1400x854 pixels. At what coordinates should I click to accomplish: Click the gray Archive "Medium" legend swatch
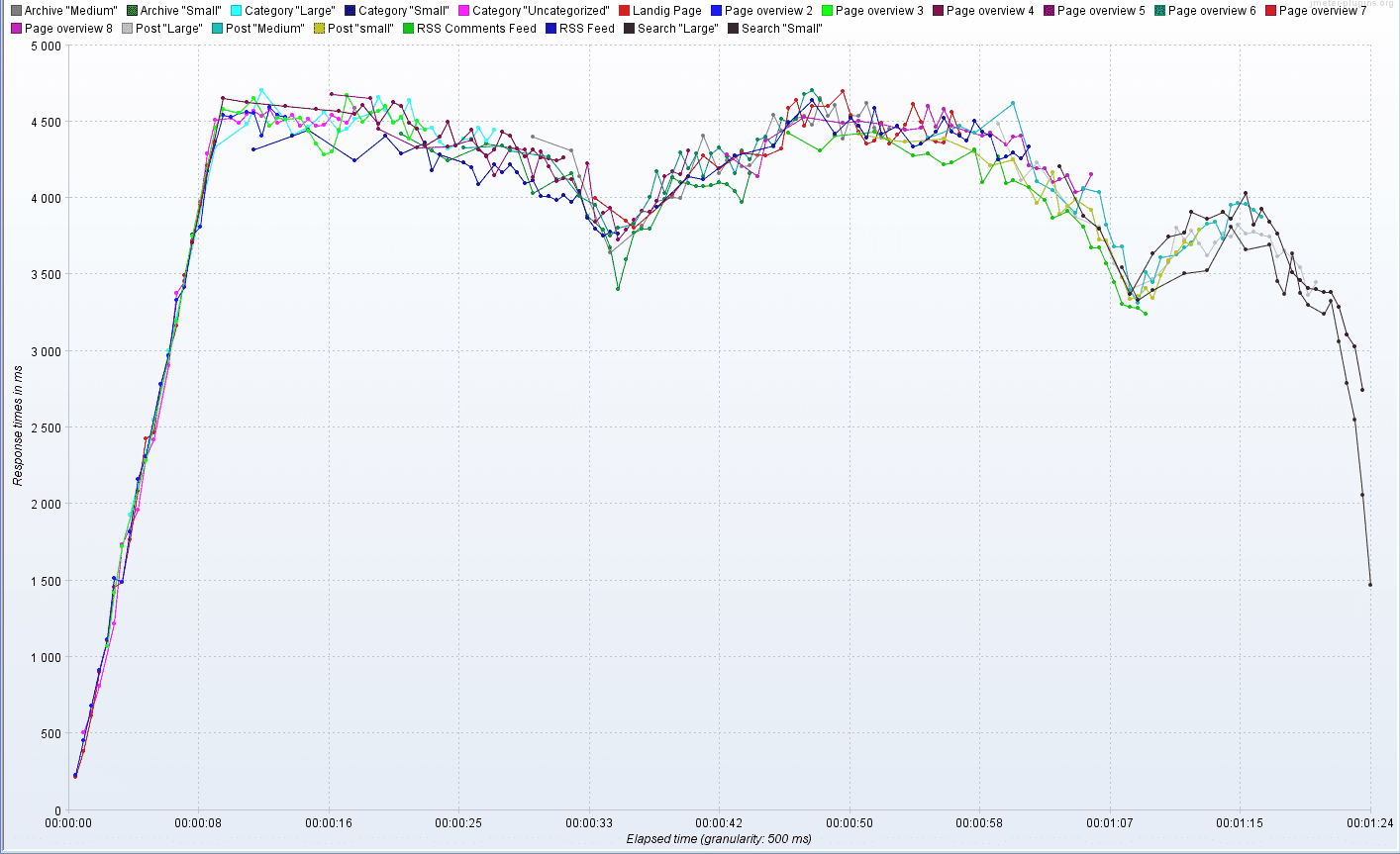(x=16, y=11)
